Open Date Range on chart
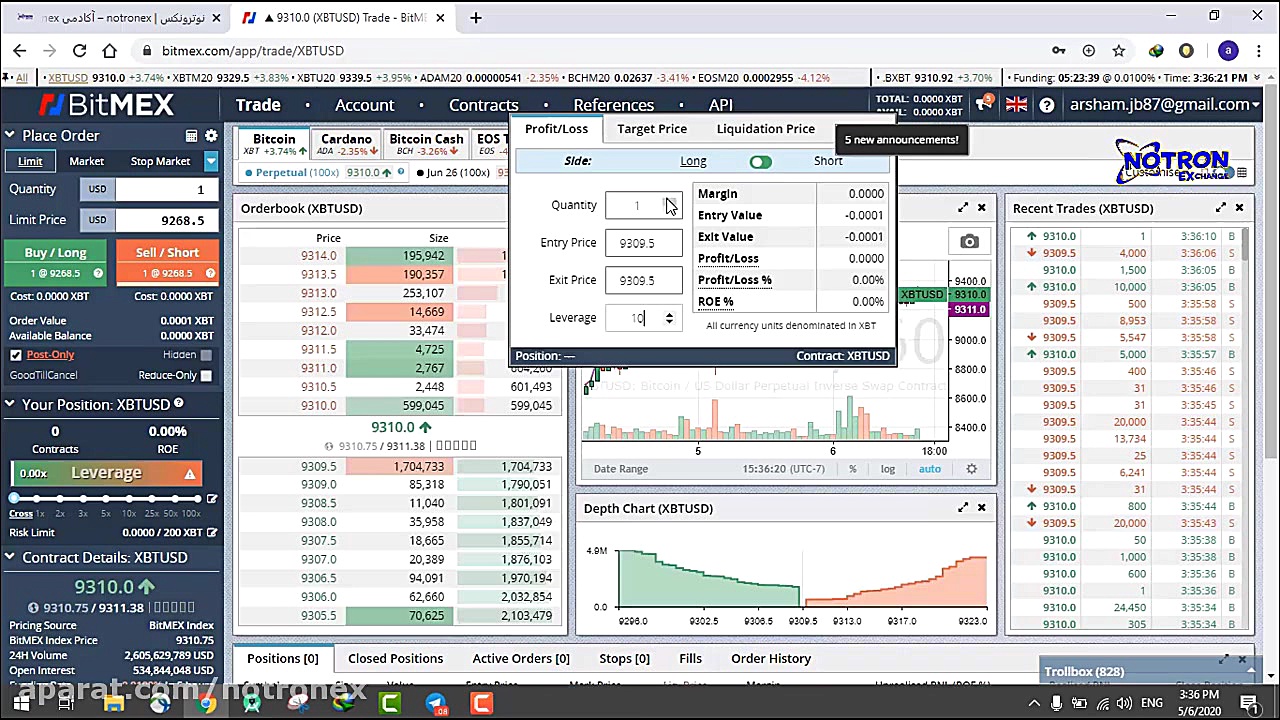 620,469
